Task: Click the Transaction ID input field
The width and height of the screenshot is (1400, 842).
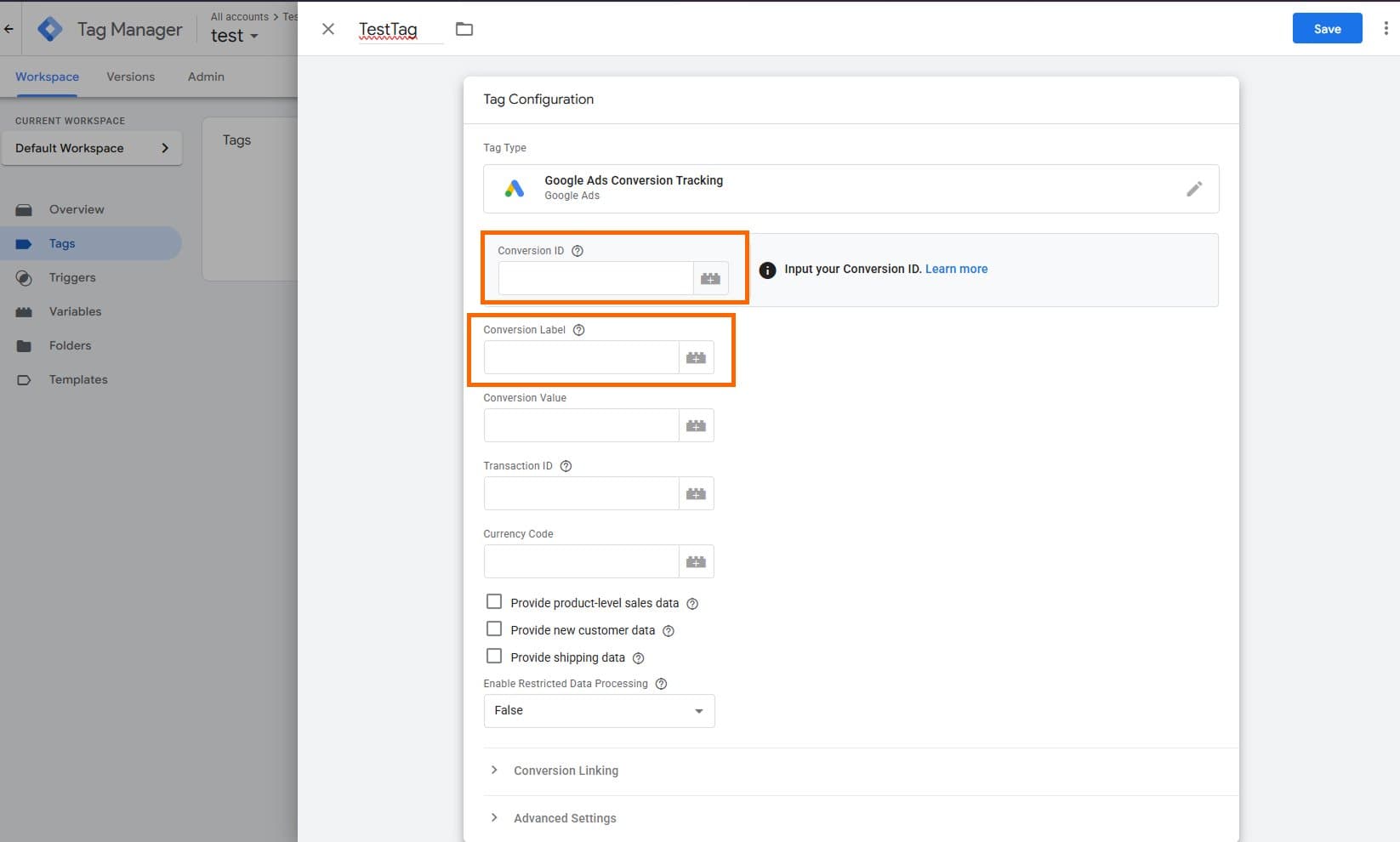Action: tap(581, 493)
